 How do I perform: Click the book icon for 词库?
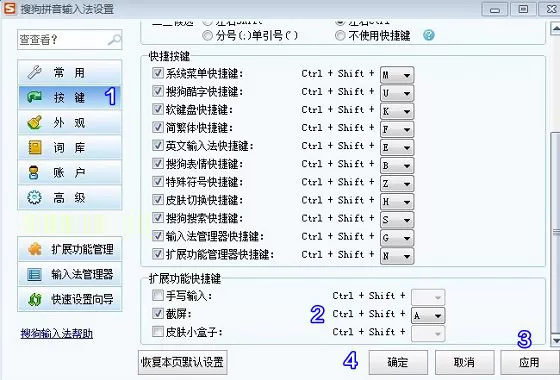[35, 148]
